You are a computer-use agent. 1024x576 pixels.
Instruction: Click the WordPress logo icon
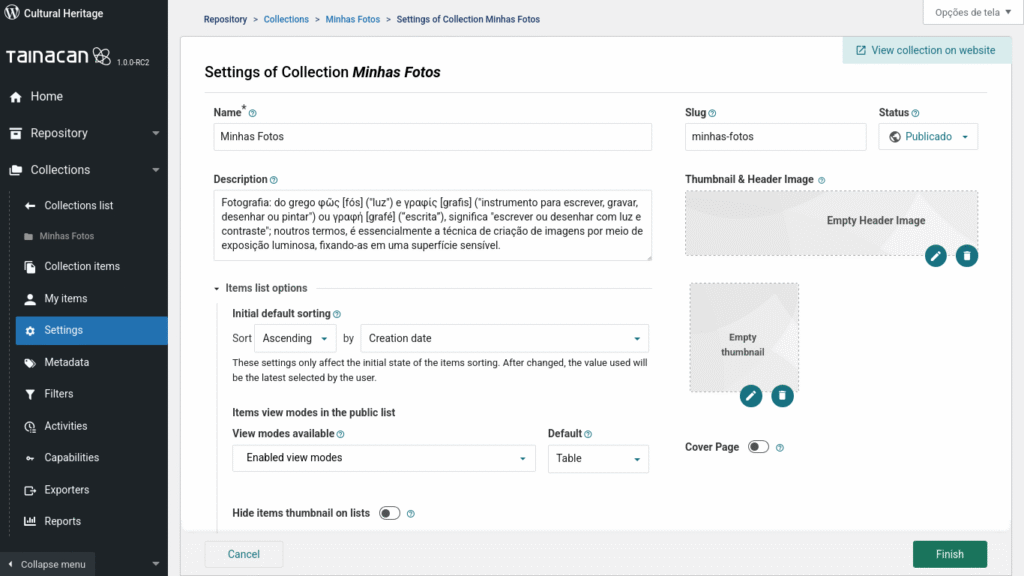pyautogui.click(x=12, y=14)
